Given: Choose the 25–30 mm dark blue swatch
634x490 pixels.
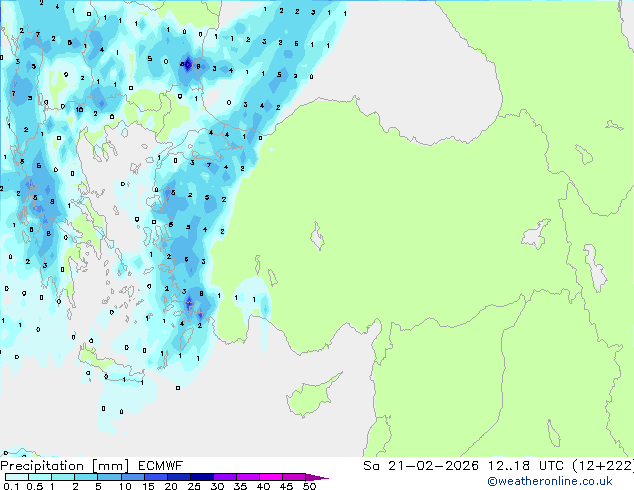Looking at the screenshot, I should [x=202, y=477].
